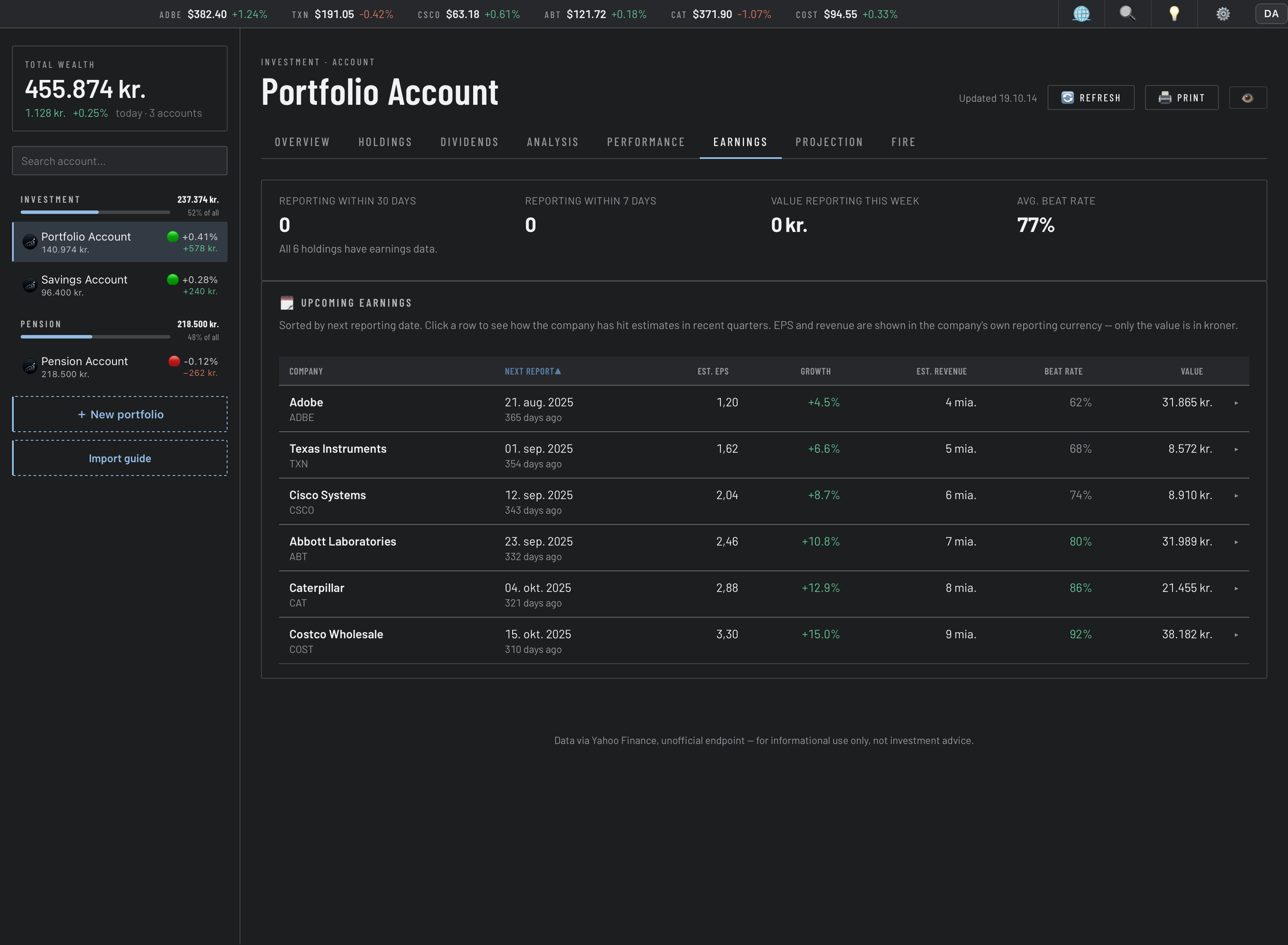The width and height of the screenshot is (1288, 945).
Task: Click the Pension Account chart icon
Action: (30, 367)
